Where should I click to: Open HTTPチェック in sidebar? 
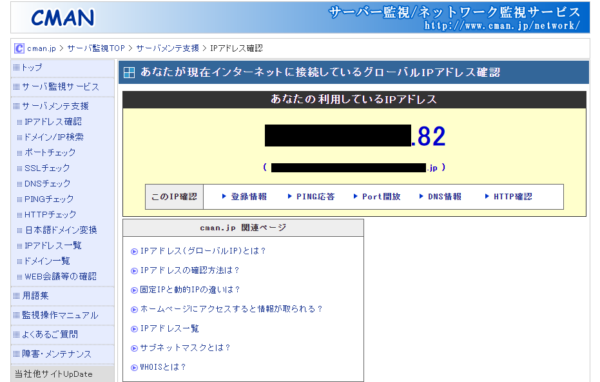coord(50,214)
